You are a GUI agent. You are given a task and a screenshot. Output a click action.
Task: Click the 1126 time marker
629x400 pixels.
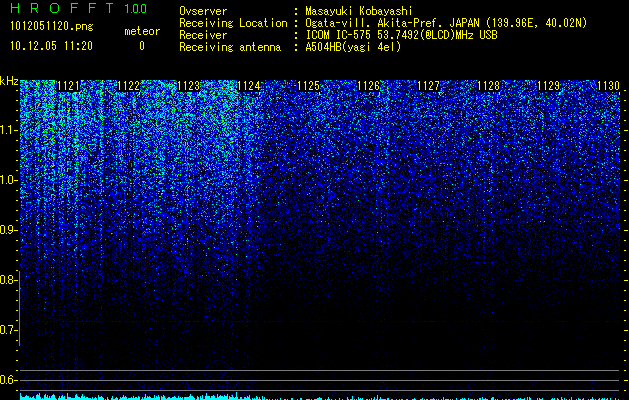[369, 86]
